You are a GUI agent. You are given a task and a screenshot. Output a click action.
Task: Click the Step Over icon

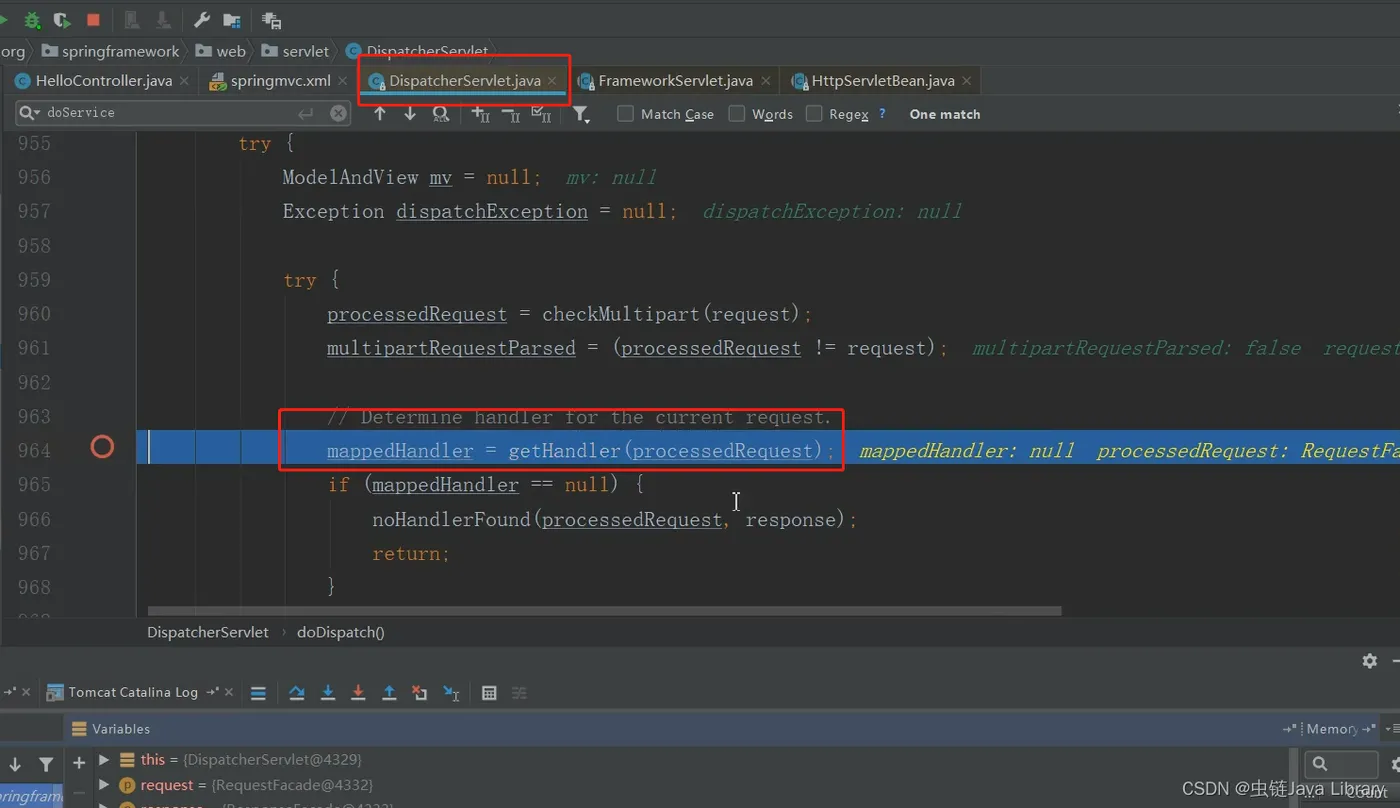tap(297, 693)
